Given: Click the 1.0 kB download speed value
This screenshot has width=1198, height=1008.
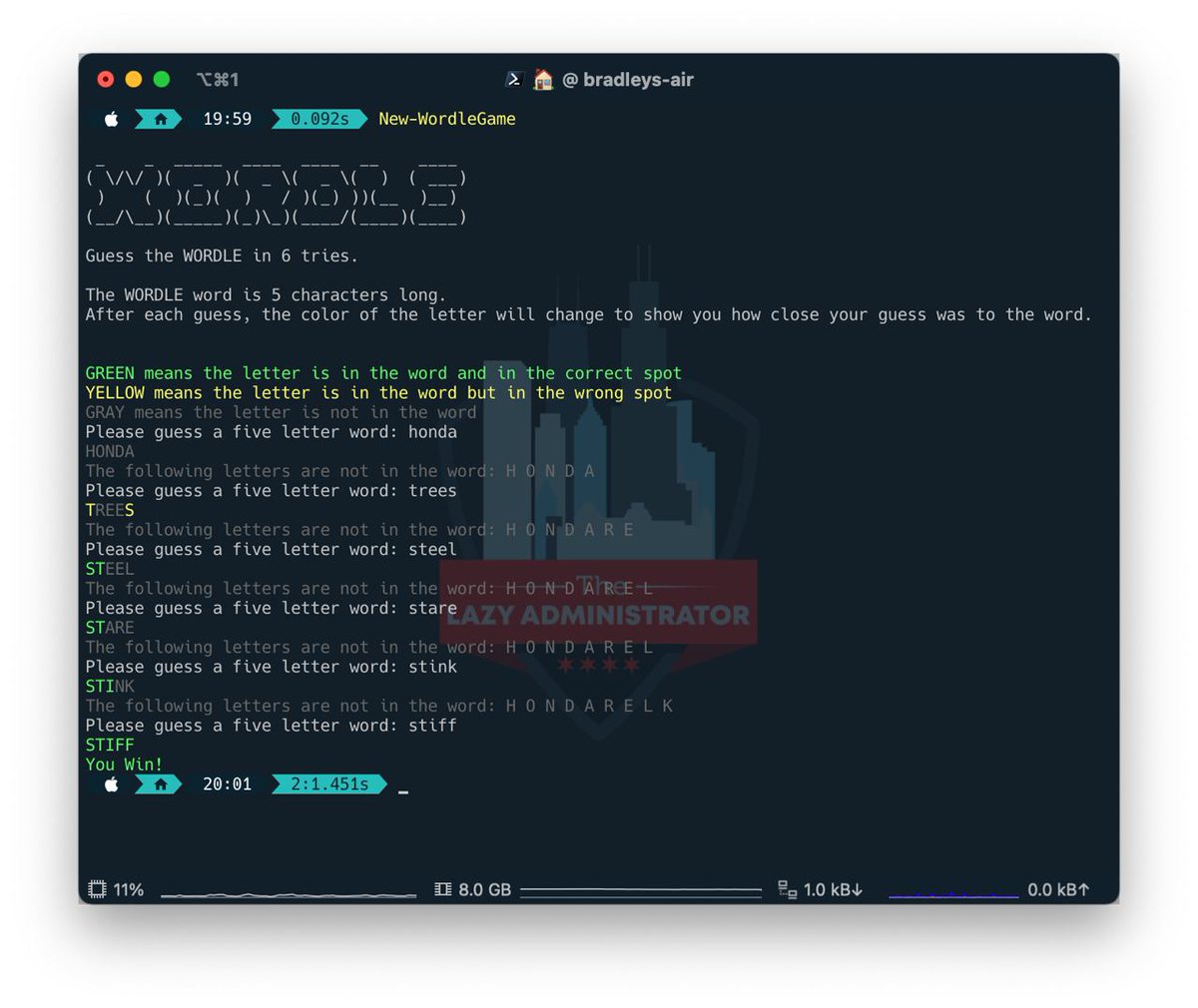Looking at the screenshot, I should tap(834, 889).
